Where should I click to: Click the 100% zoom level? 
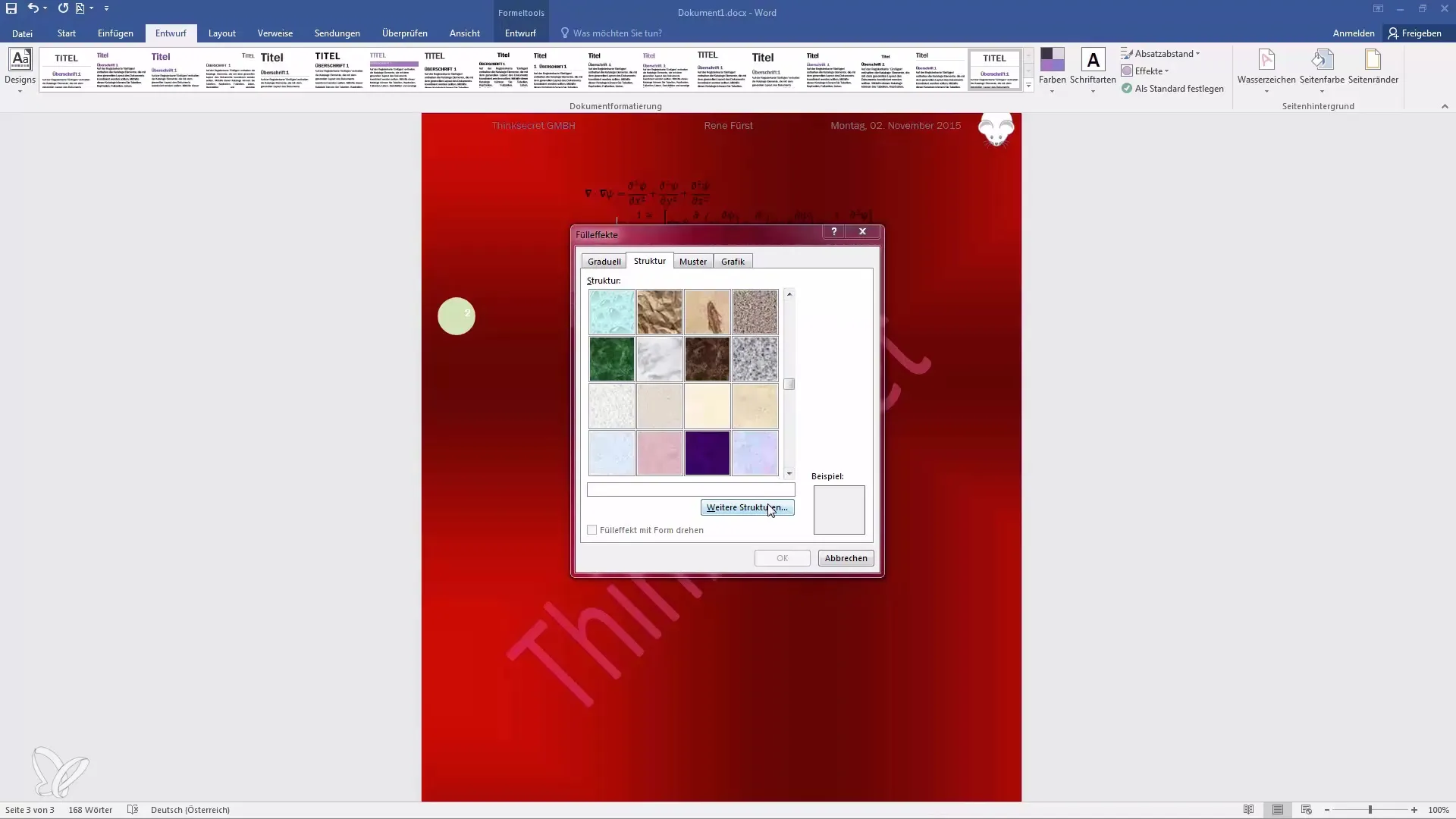click(1439, 810)
